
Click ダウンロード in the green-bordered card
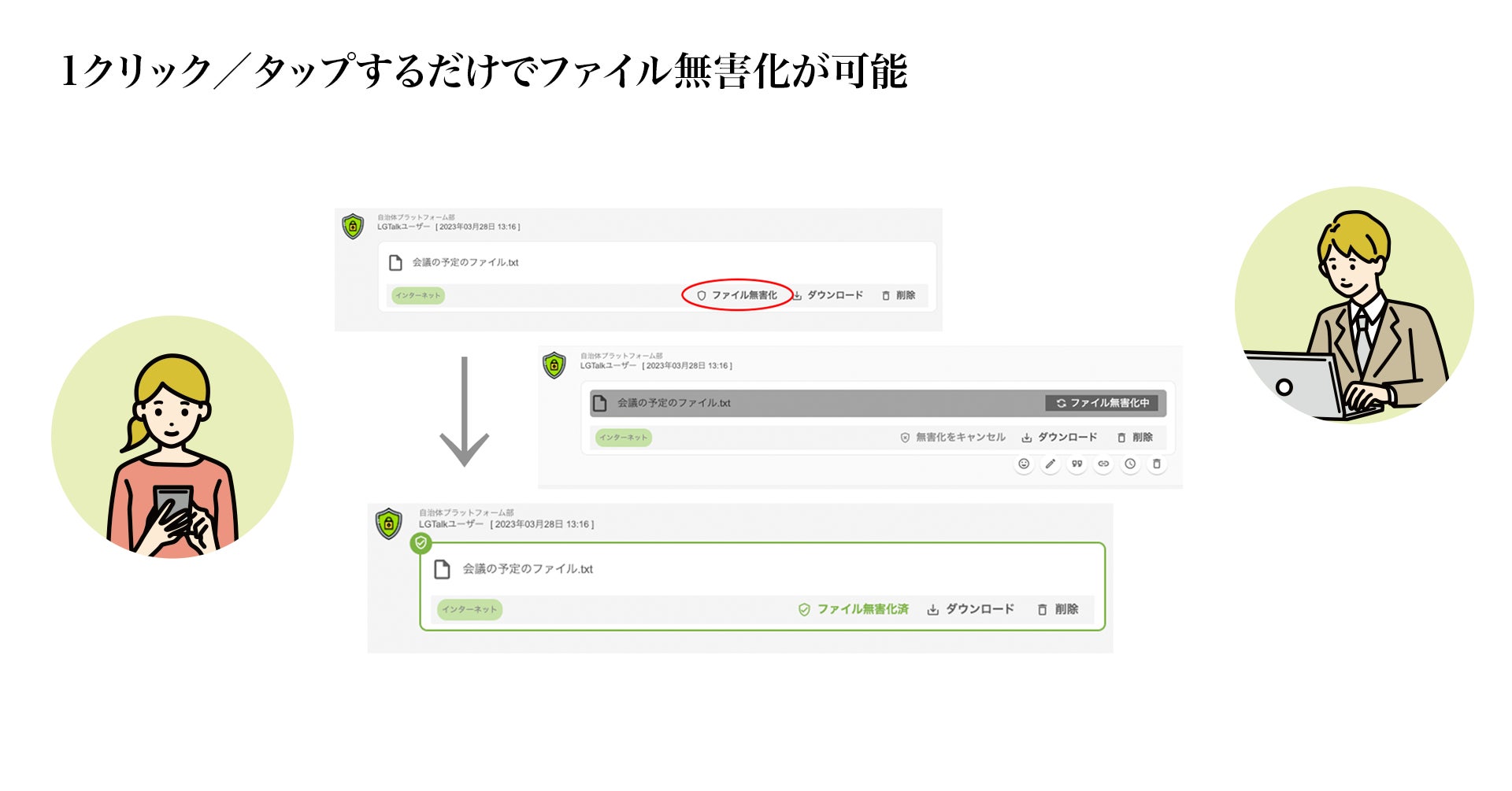970,609
